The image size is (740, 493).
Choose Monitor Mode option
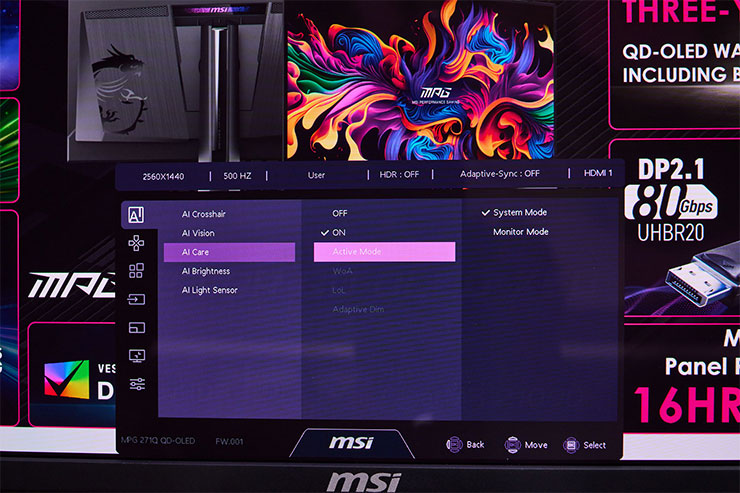click(520, 232)
